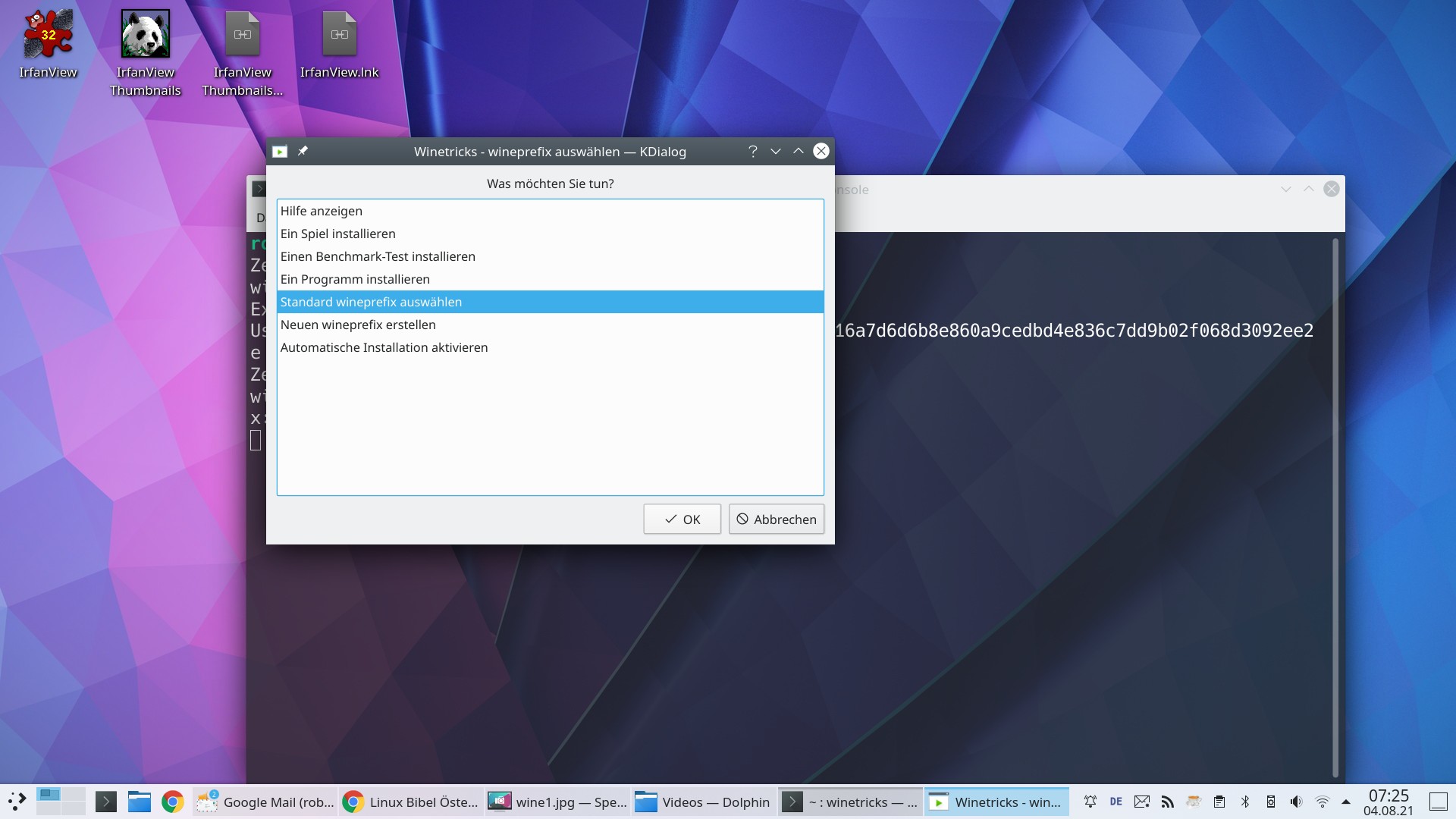
Task: Open the KDE application launcher
Action: pyautogui.click(x=17, y=800)
